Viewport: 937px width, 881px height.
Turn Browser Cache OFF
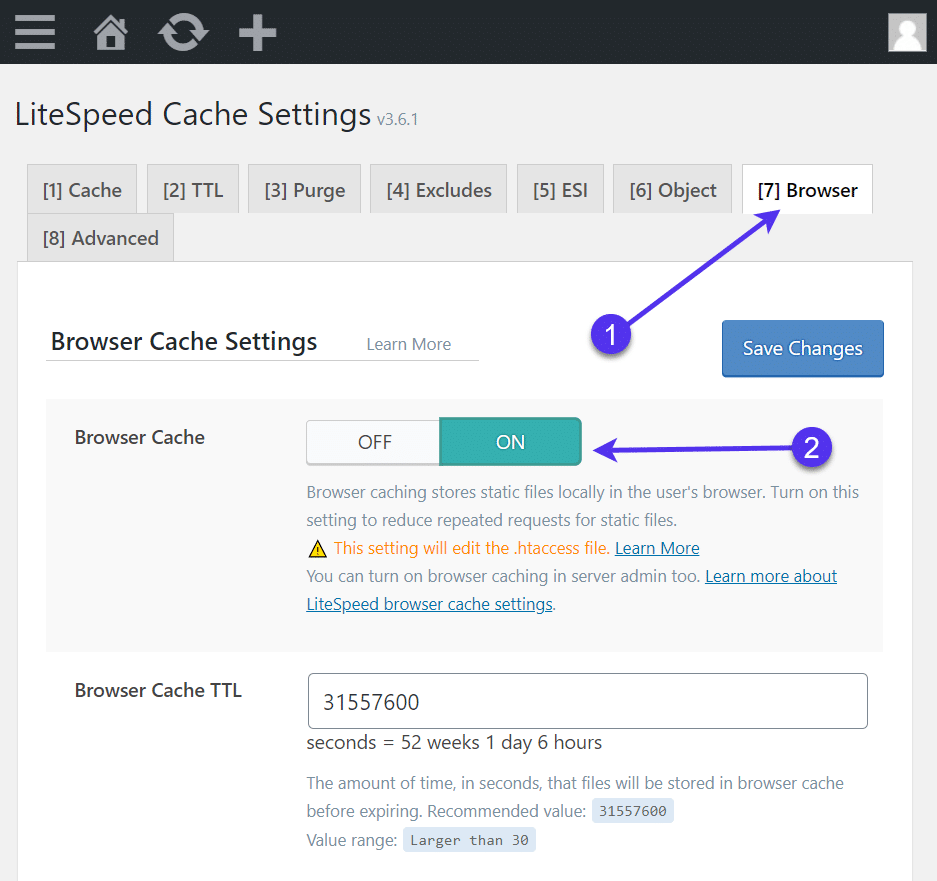[x=373, y=441]
